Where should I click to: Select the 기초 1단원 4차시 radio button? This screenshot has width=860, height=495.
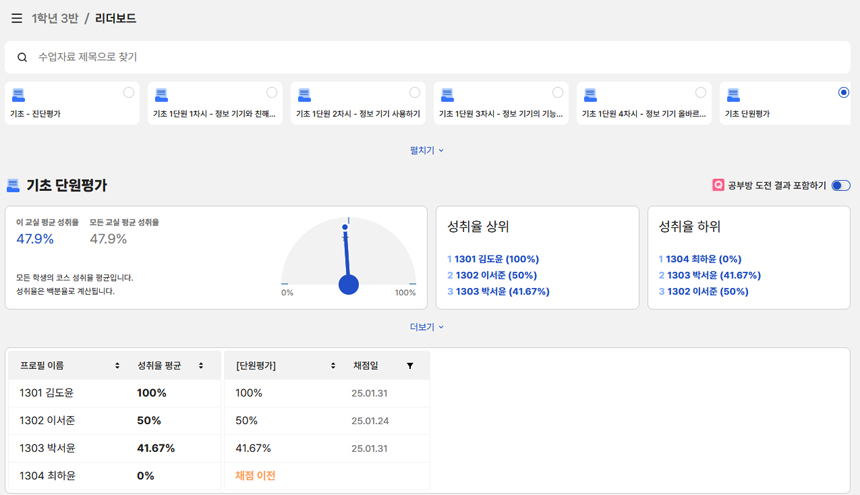point(701,93)
